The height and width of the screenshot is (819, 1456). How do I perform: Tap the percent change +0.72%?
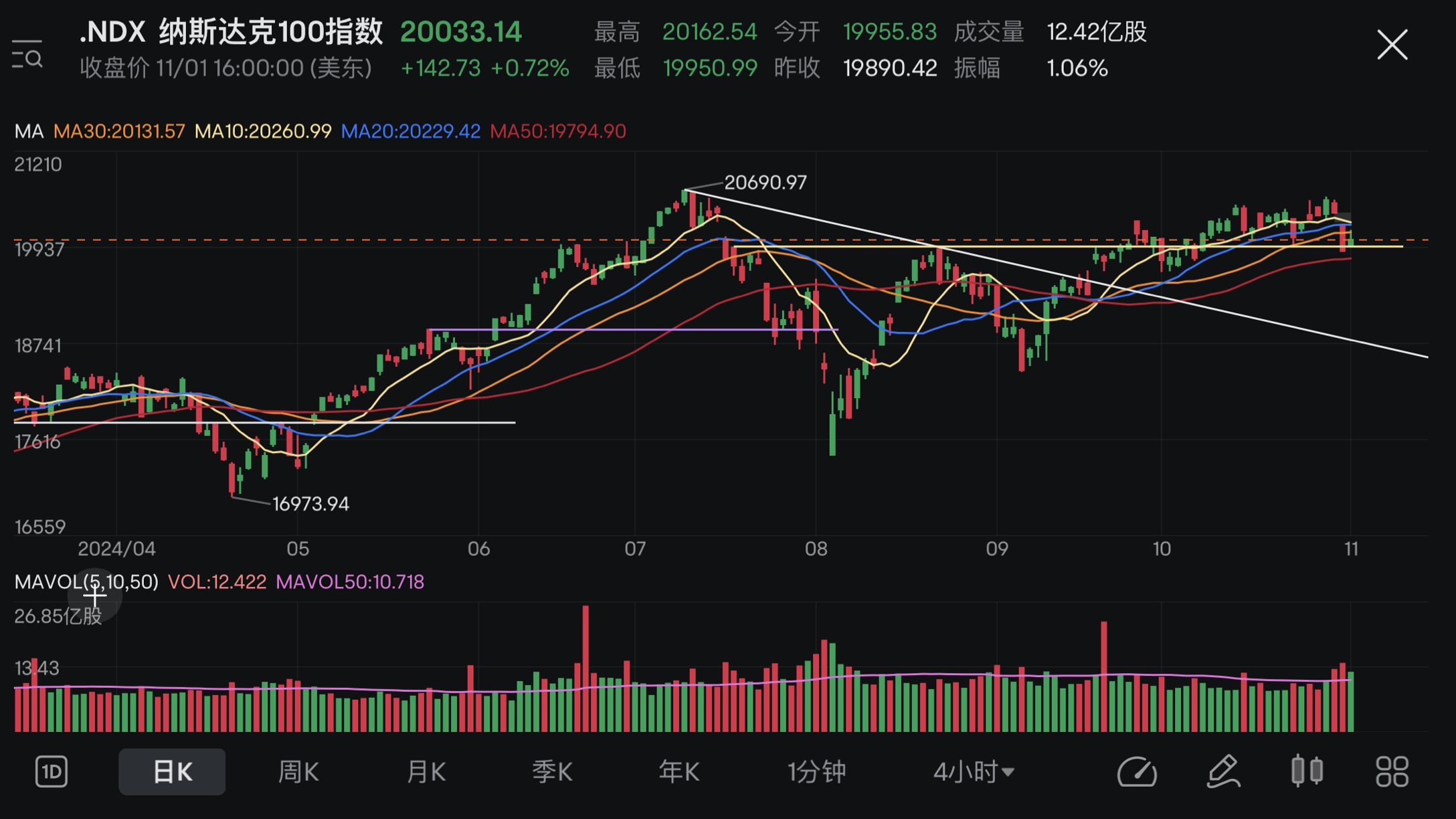click(530, 68)
